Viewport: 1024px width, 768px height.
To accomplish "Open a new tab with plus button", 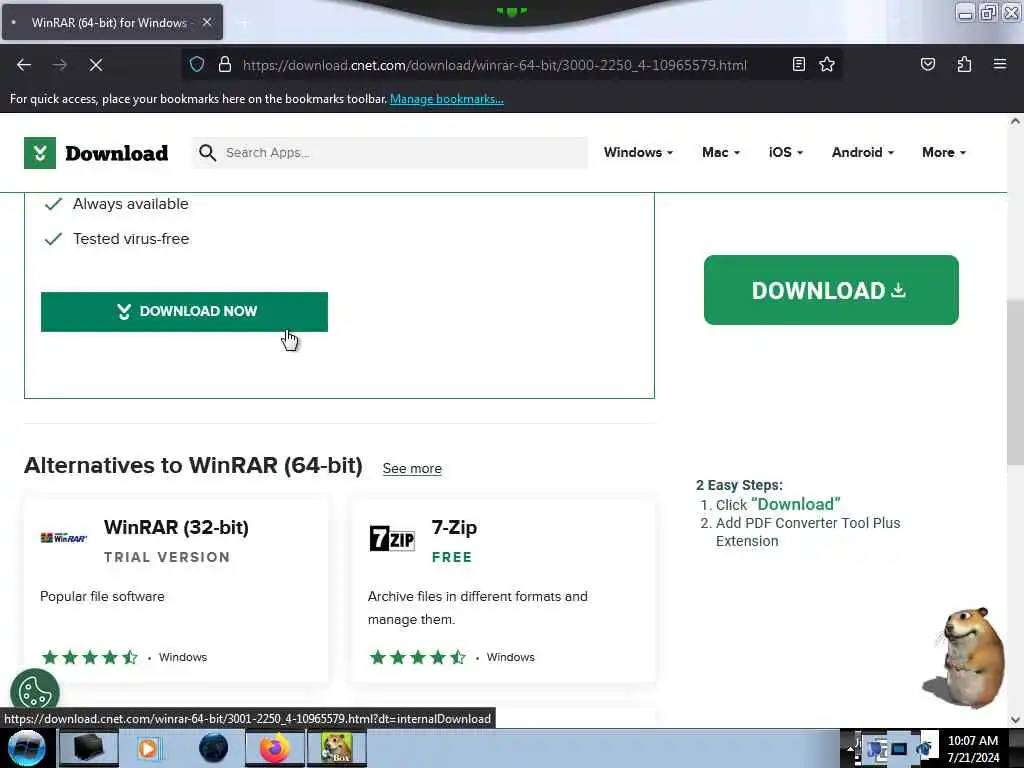I will 244,22.
